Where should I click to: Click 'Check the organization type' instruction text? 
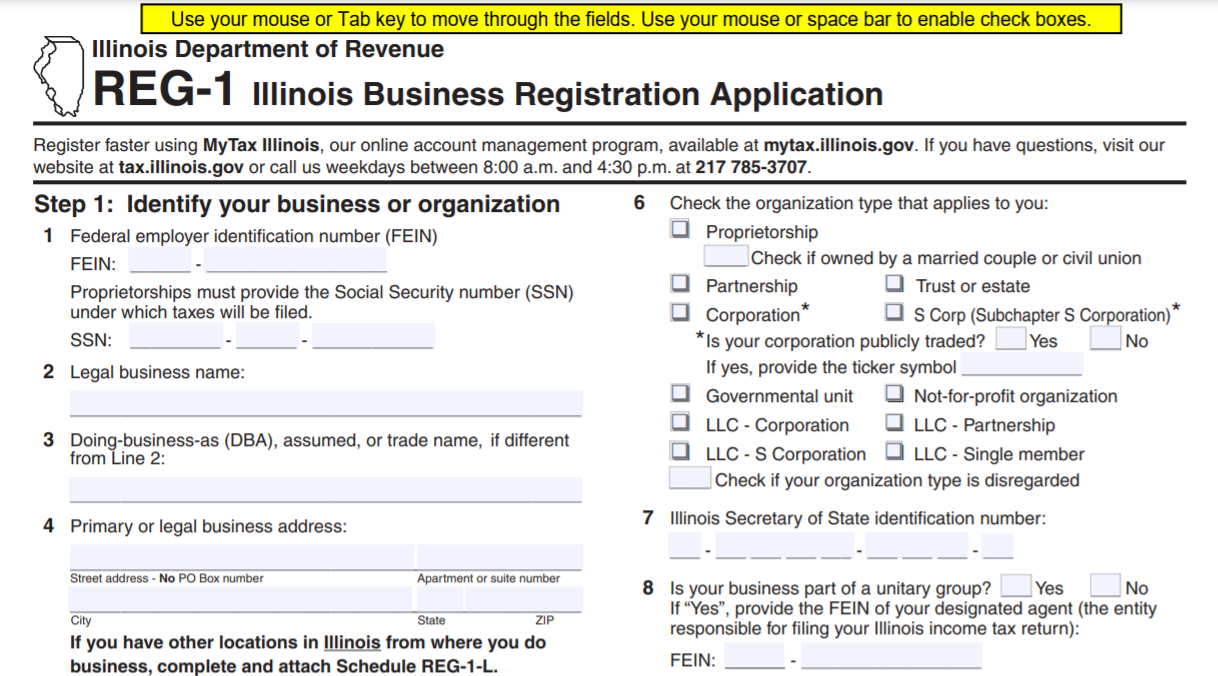859,203
